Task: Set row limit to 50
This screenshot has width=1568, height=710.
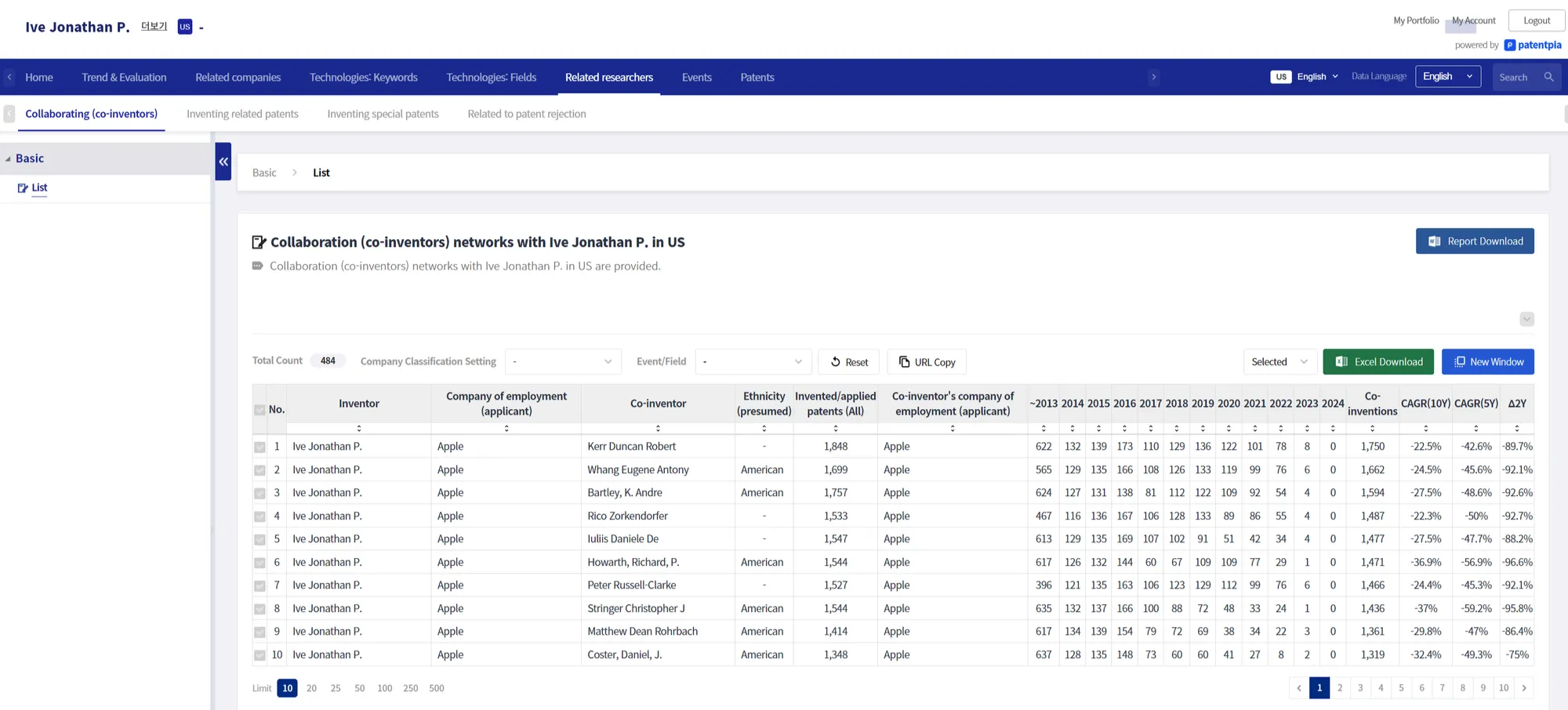Action: click(x=359, y=688)
